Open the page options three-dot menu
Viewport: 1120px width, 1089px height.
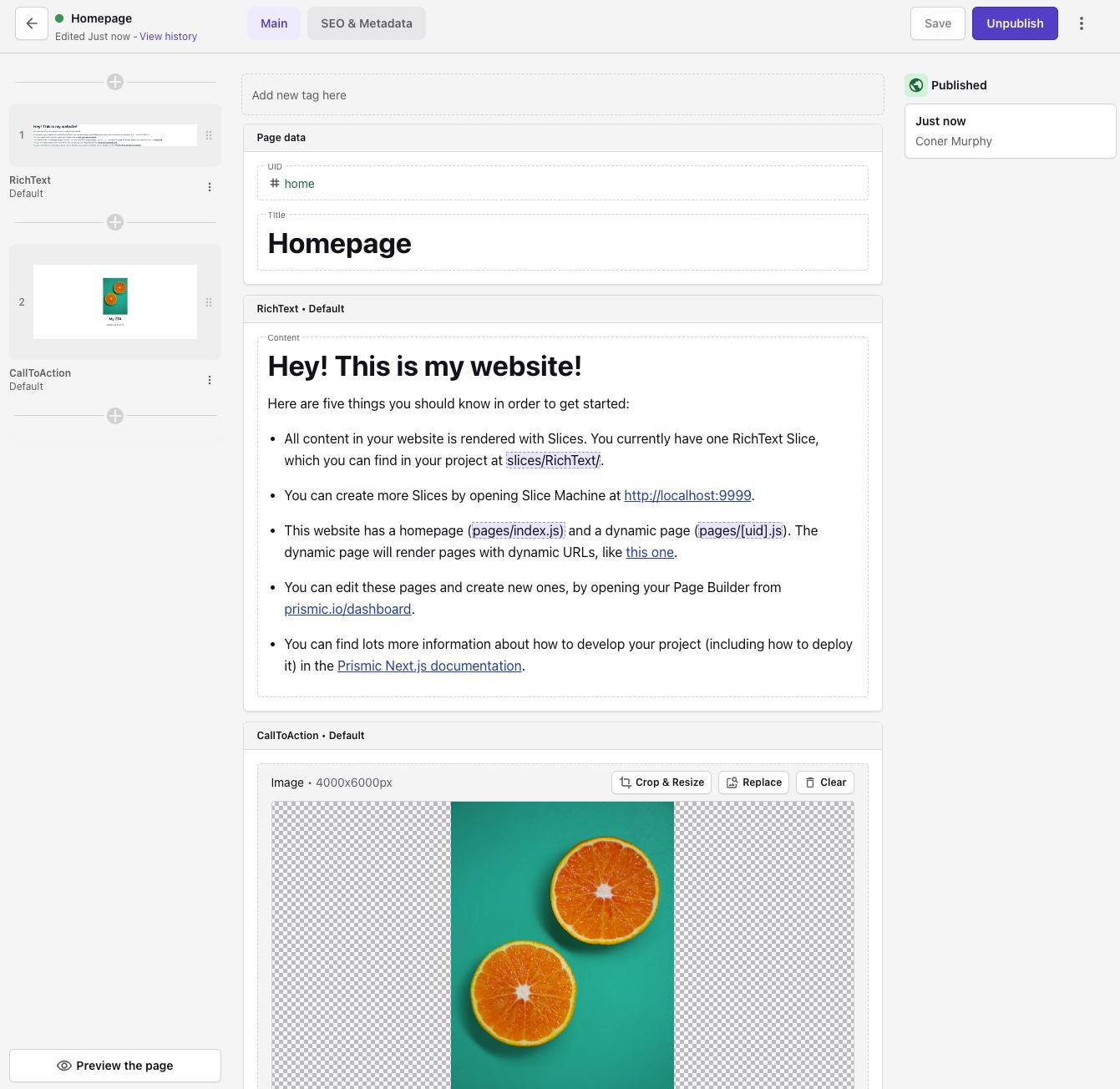click(1081, 23)
